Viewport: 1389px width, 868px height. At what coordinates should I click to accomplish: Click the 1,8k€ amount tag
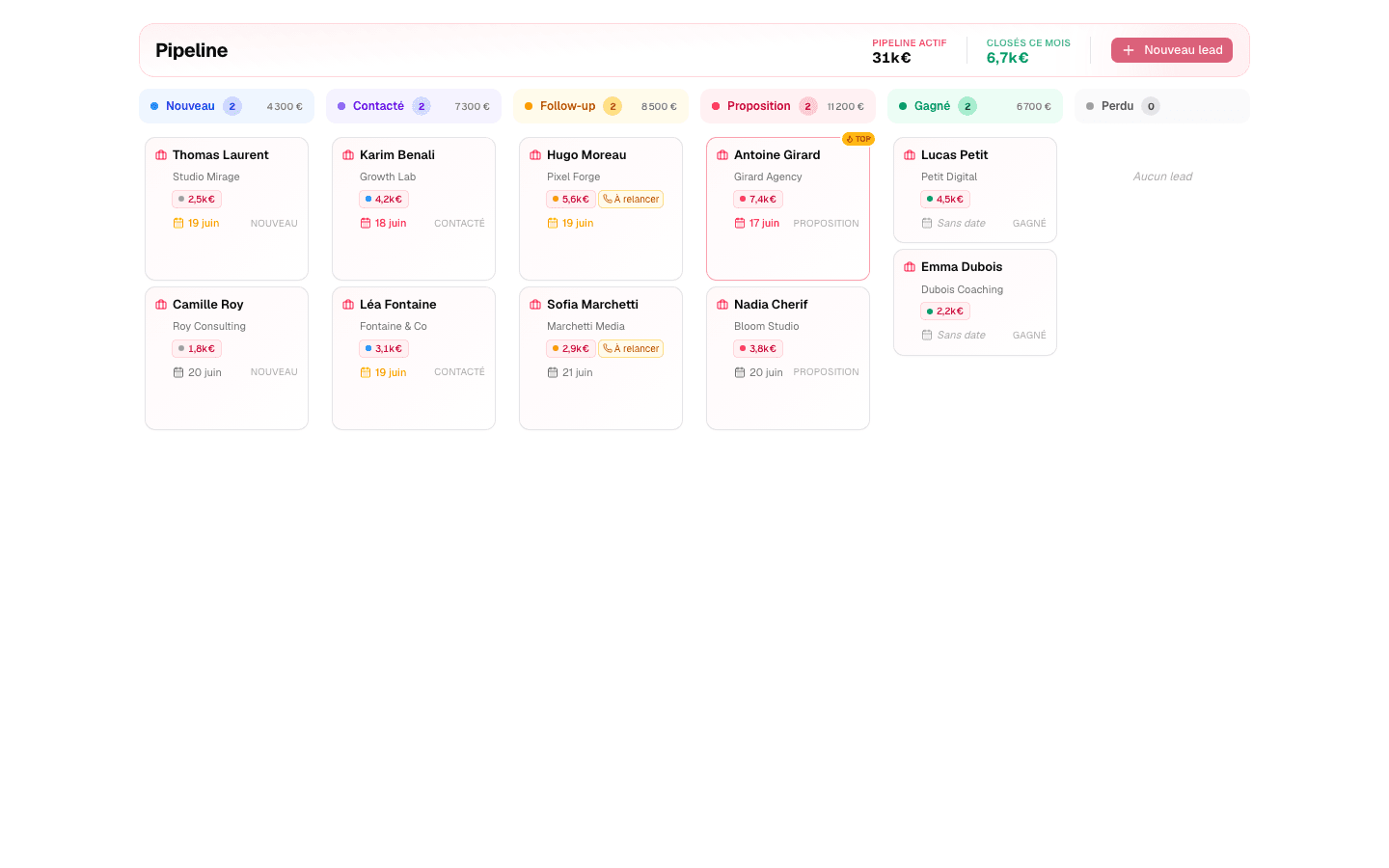coord(197,349)
